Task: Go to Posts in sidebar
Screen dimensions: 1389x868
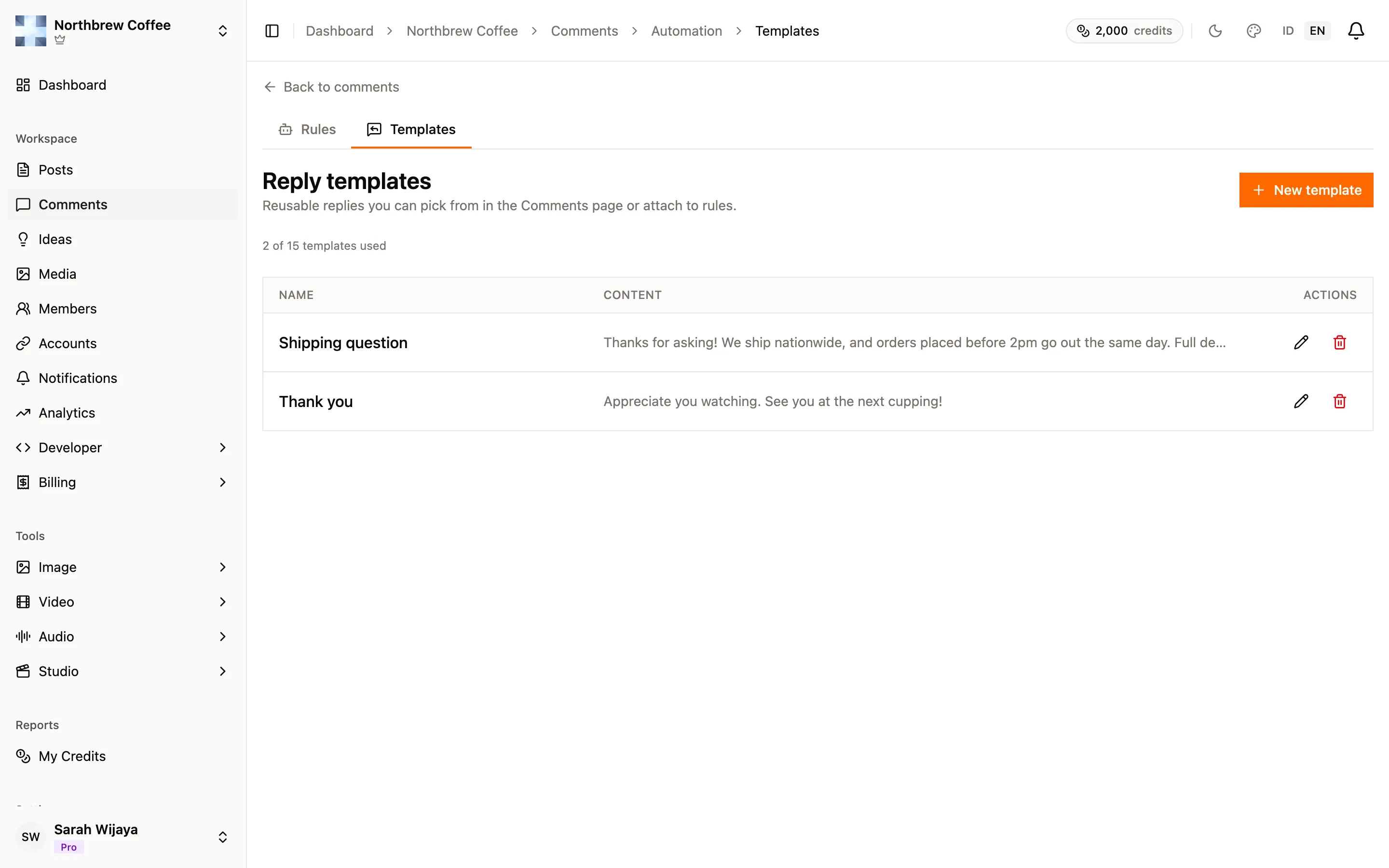Action: click(x=123, y=170)
